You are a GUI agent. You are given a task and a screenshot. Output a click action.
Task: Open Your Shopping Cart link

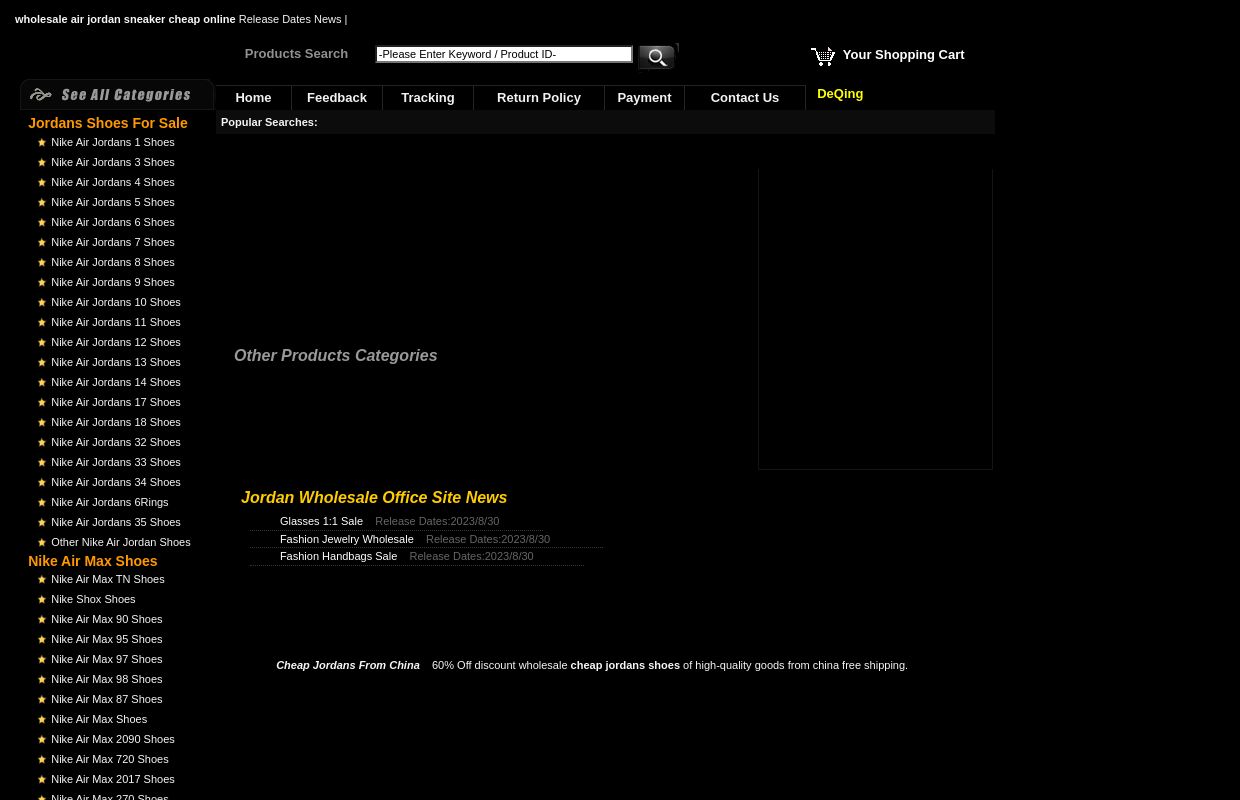click(x=903, y=54)
